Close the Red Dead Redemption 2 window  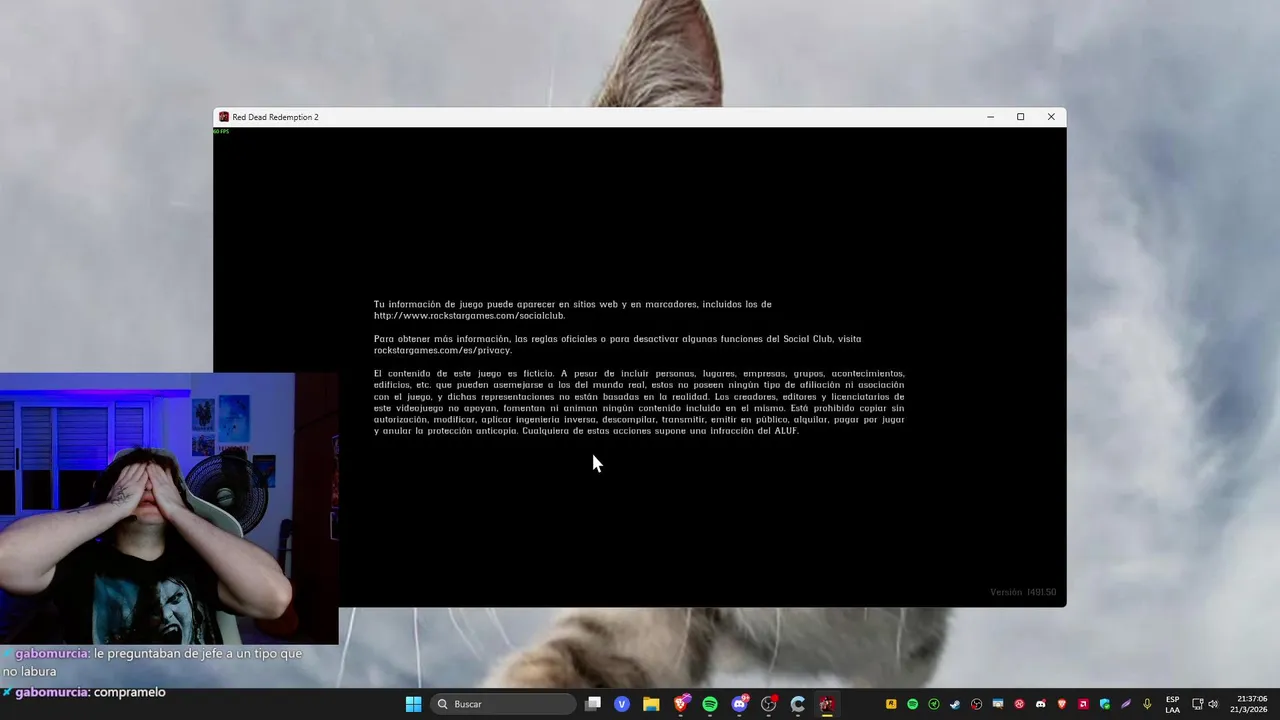coord(1051,117)
